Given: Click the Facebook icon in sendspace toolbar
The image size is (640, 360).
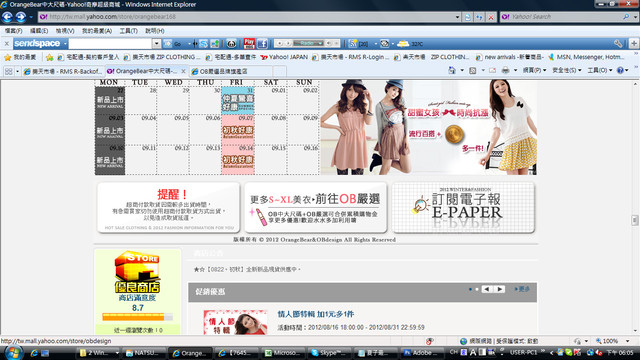Looking at the screenshot, I should click(x=262, y=44).
